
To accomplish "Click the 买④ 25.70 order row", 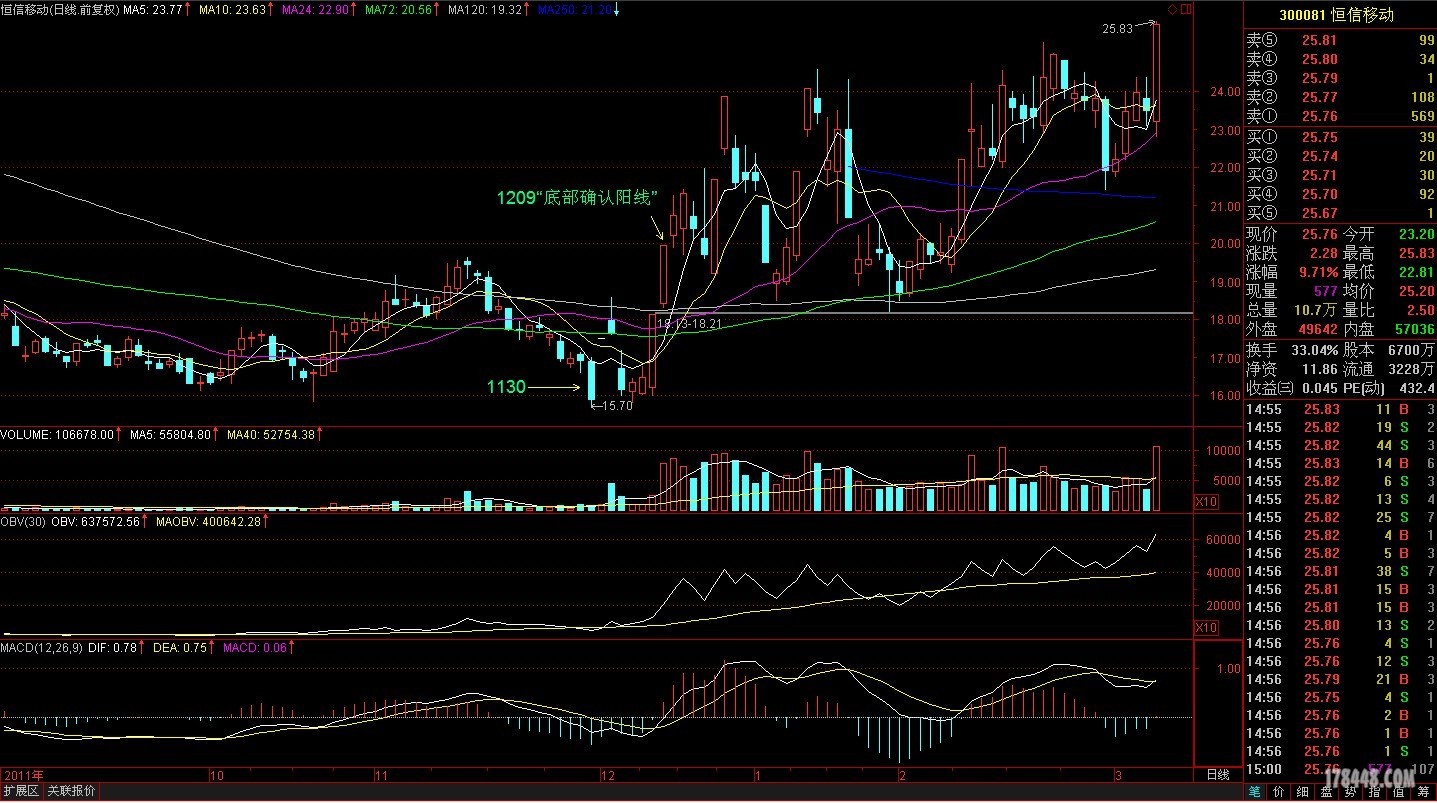I will [x=1340, y=194].
